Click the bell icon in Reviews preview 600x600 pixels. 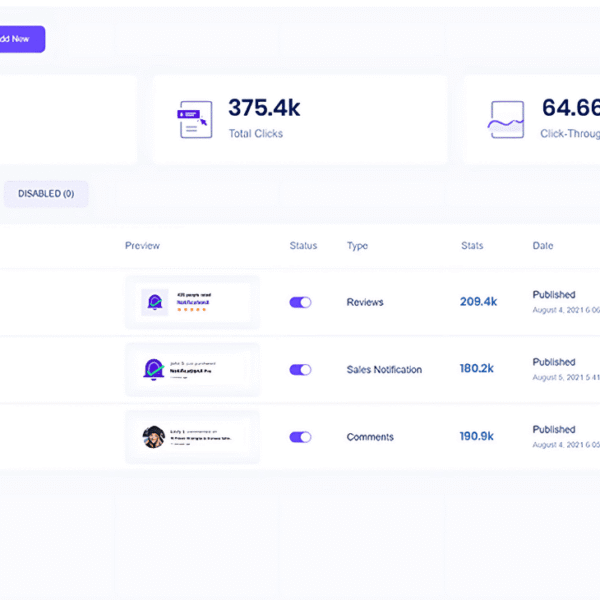coord(154,302)
